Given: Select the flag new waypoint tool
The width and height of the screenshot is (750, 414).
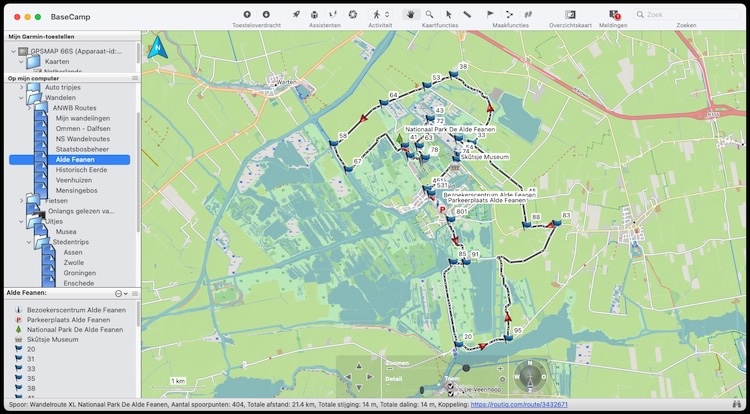Looking at the screenshot, I should [490, 15].
